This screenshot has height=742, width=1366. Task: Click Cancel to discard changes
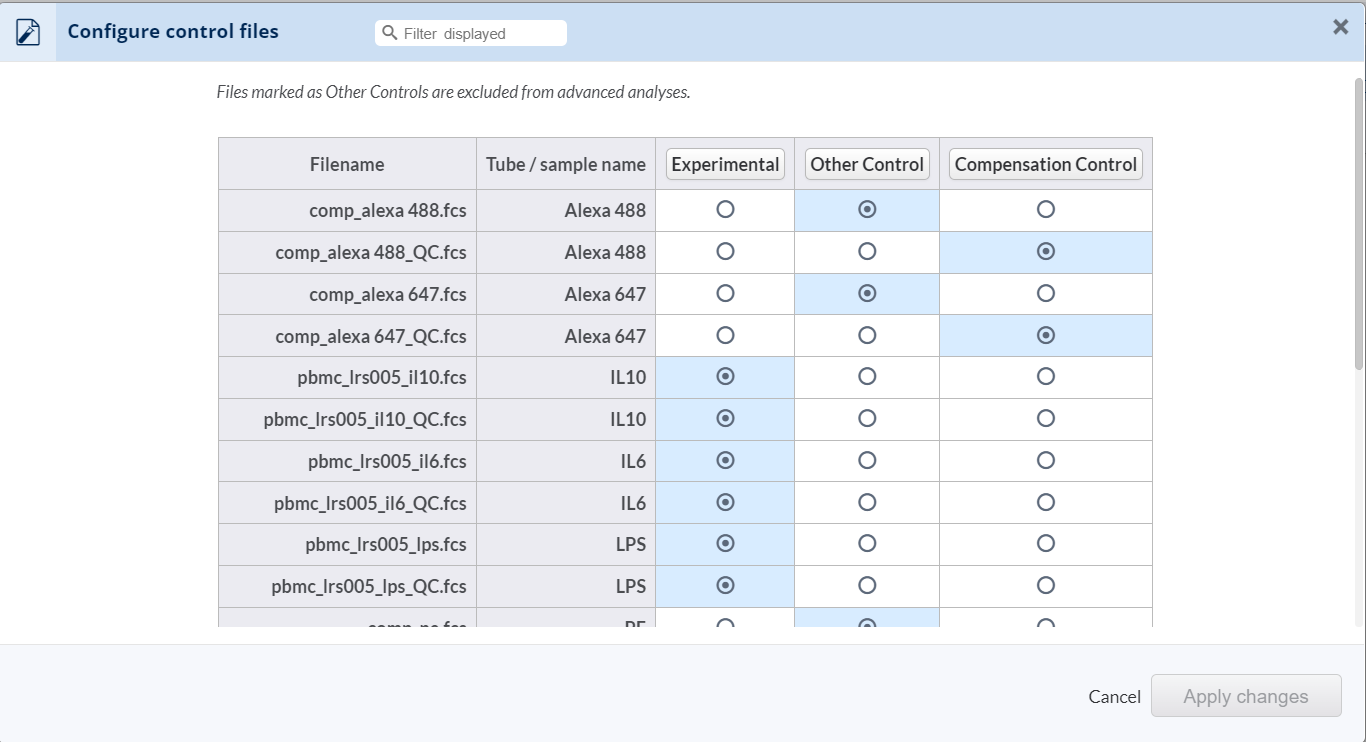pyautogui.click(x=1114, y=697)
